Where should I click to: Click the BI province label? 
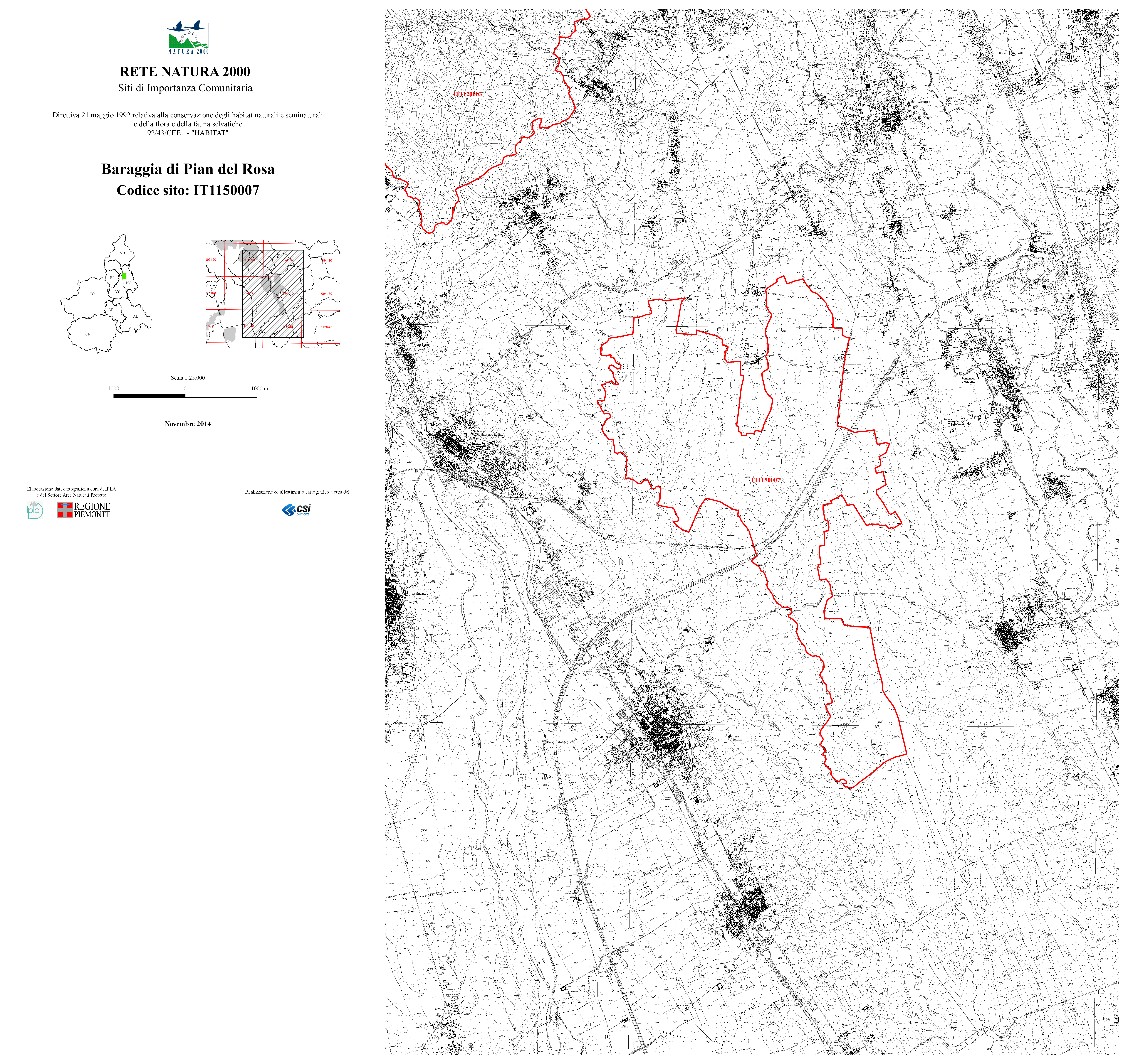pos(112,278)
